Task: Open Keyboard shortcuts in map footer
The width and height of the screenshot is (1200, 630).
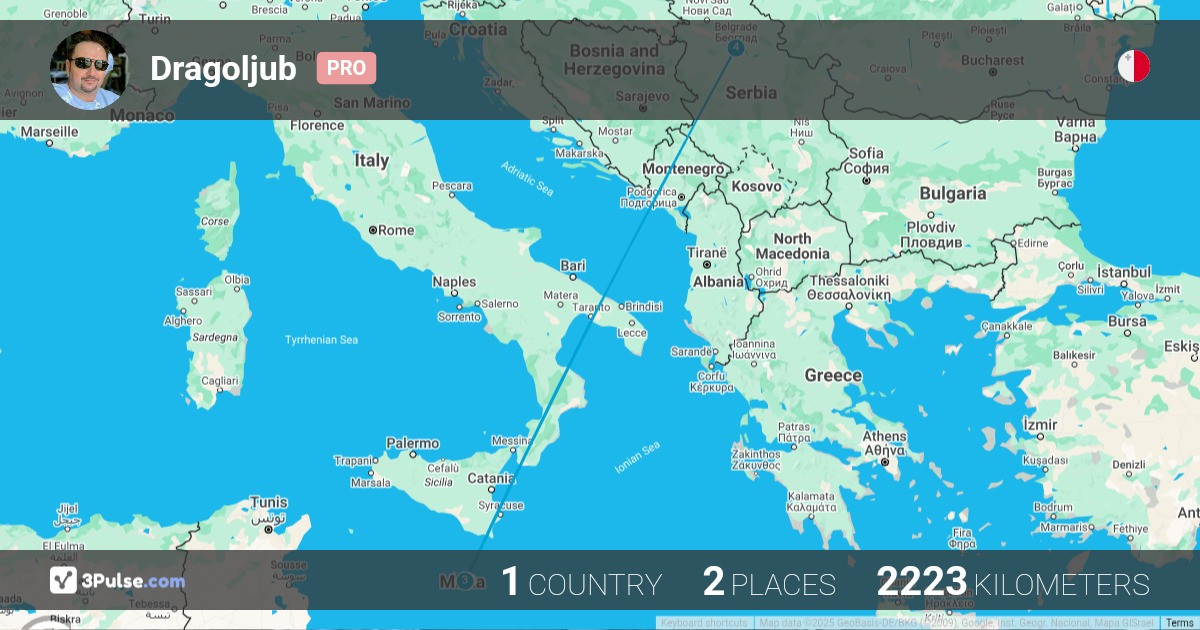Action: [x=704, y=623]
